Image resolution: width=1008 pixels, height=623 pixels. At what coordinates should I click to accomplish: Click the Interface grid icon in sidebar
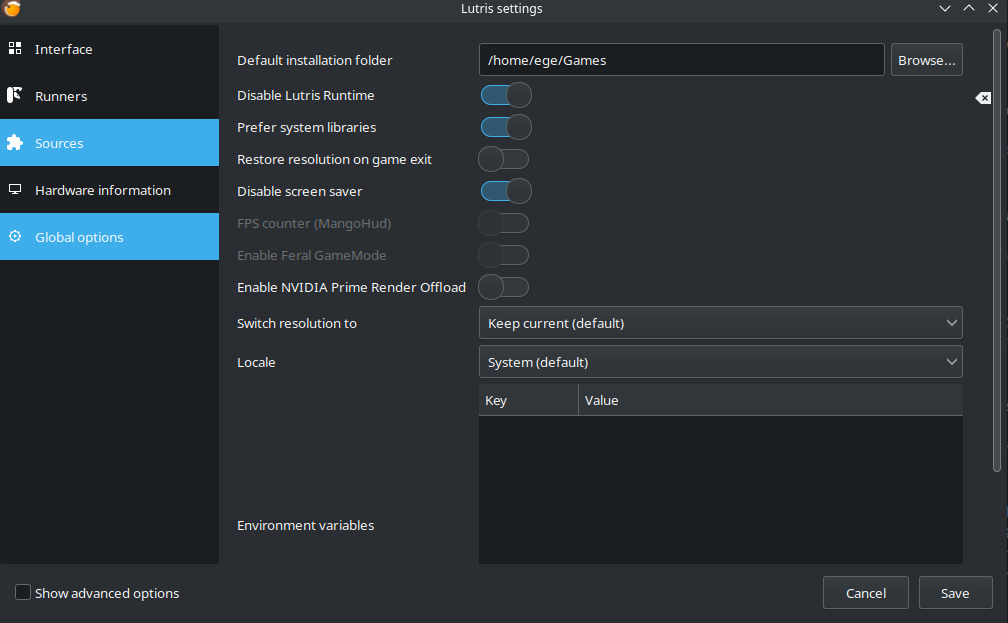click(15, 48)
